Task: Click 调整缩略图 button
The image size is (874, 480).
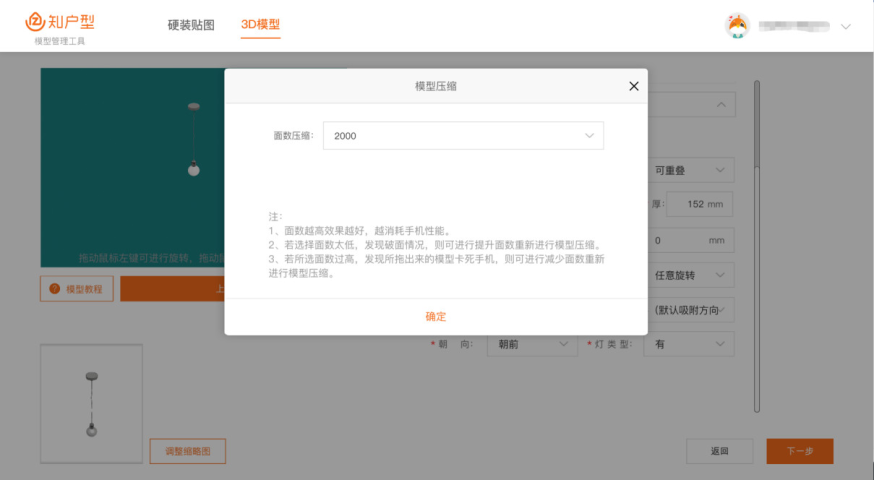Action: pos(188,451)
